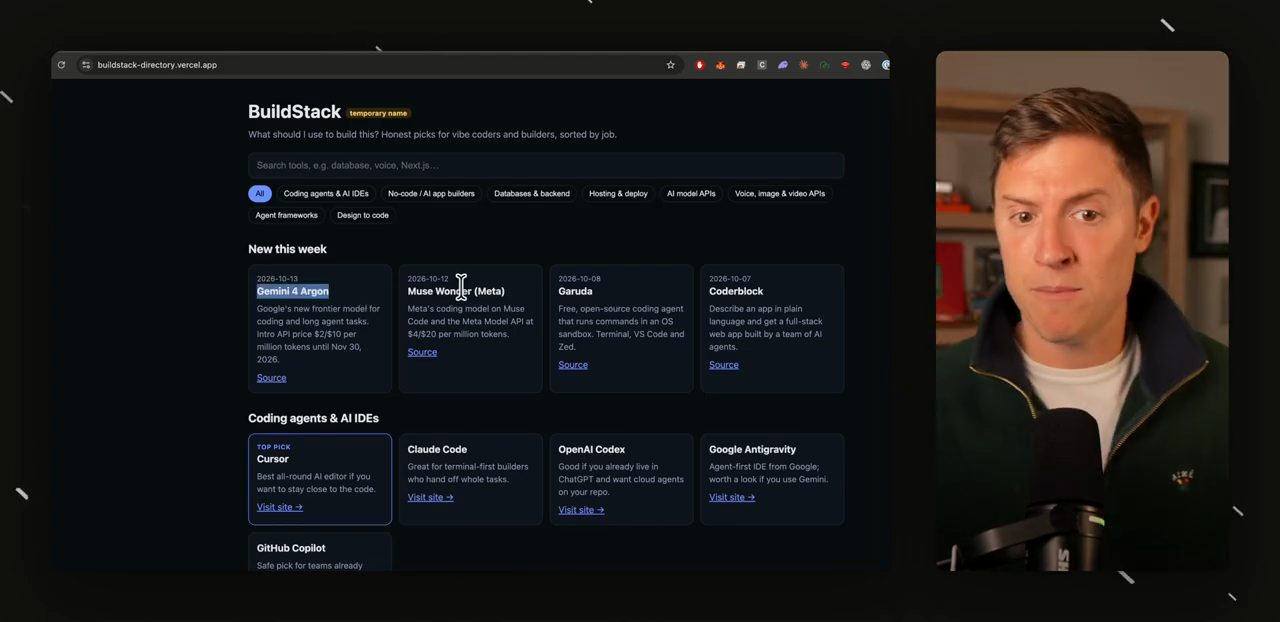The width and height of the screenshot is (1280, 622).
Task: Click the 'temporary name' badge
Action: tap(378, 113)
